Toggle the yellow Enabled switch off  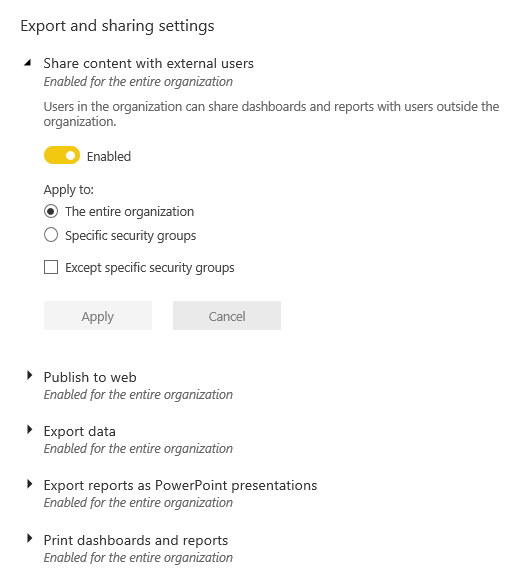pos(62,155)
